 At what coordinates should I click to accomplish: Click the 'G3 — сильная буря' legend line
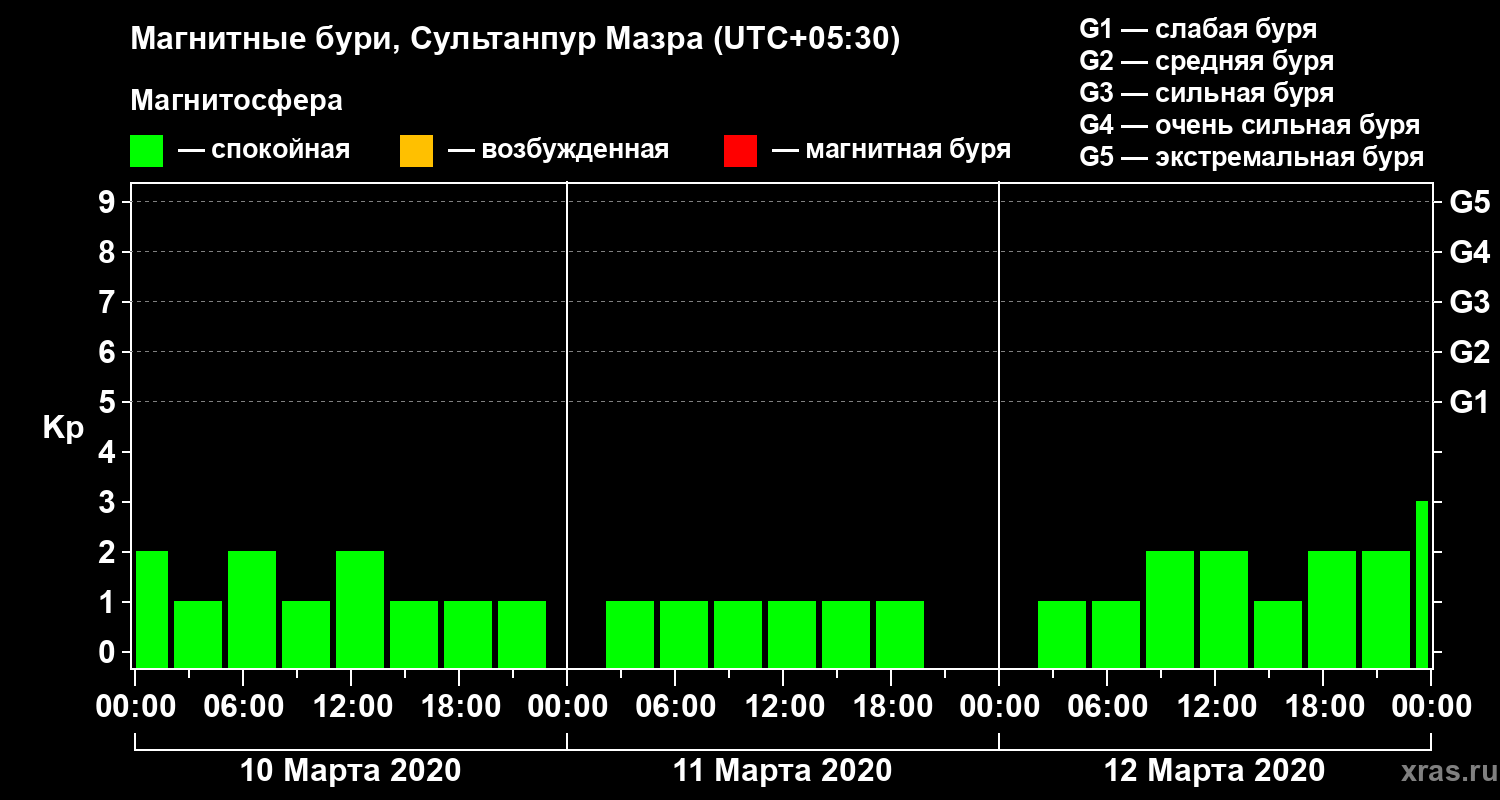(x=1207, y=93)
